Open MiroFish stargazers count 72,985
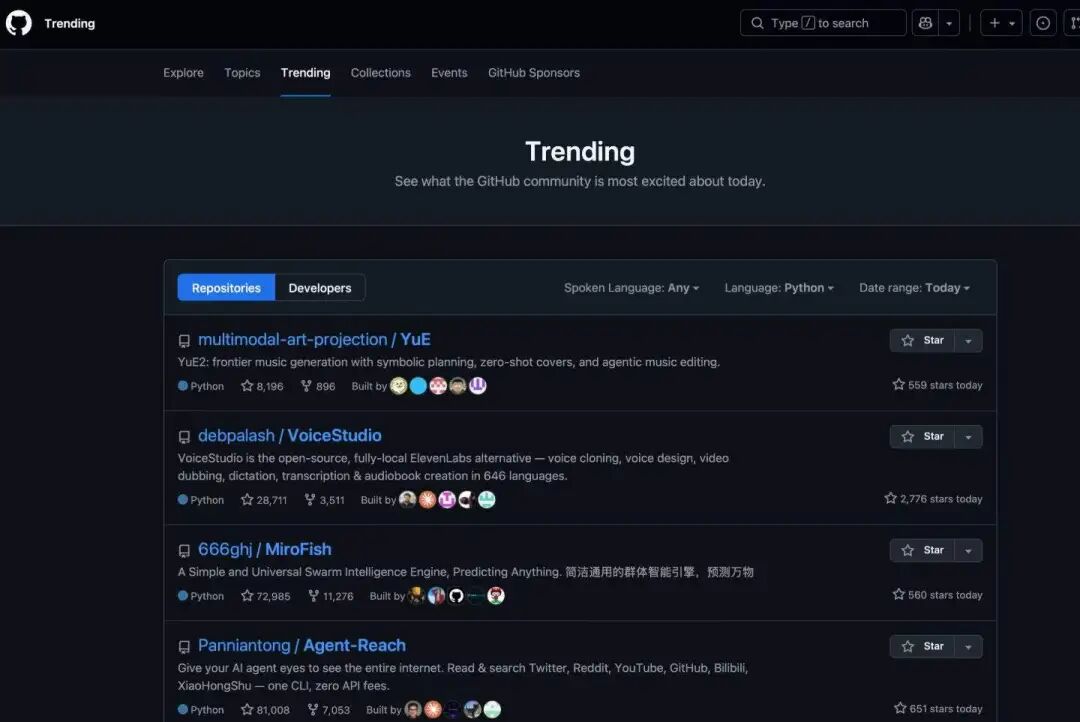 [266, 596]
